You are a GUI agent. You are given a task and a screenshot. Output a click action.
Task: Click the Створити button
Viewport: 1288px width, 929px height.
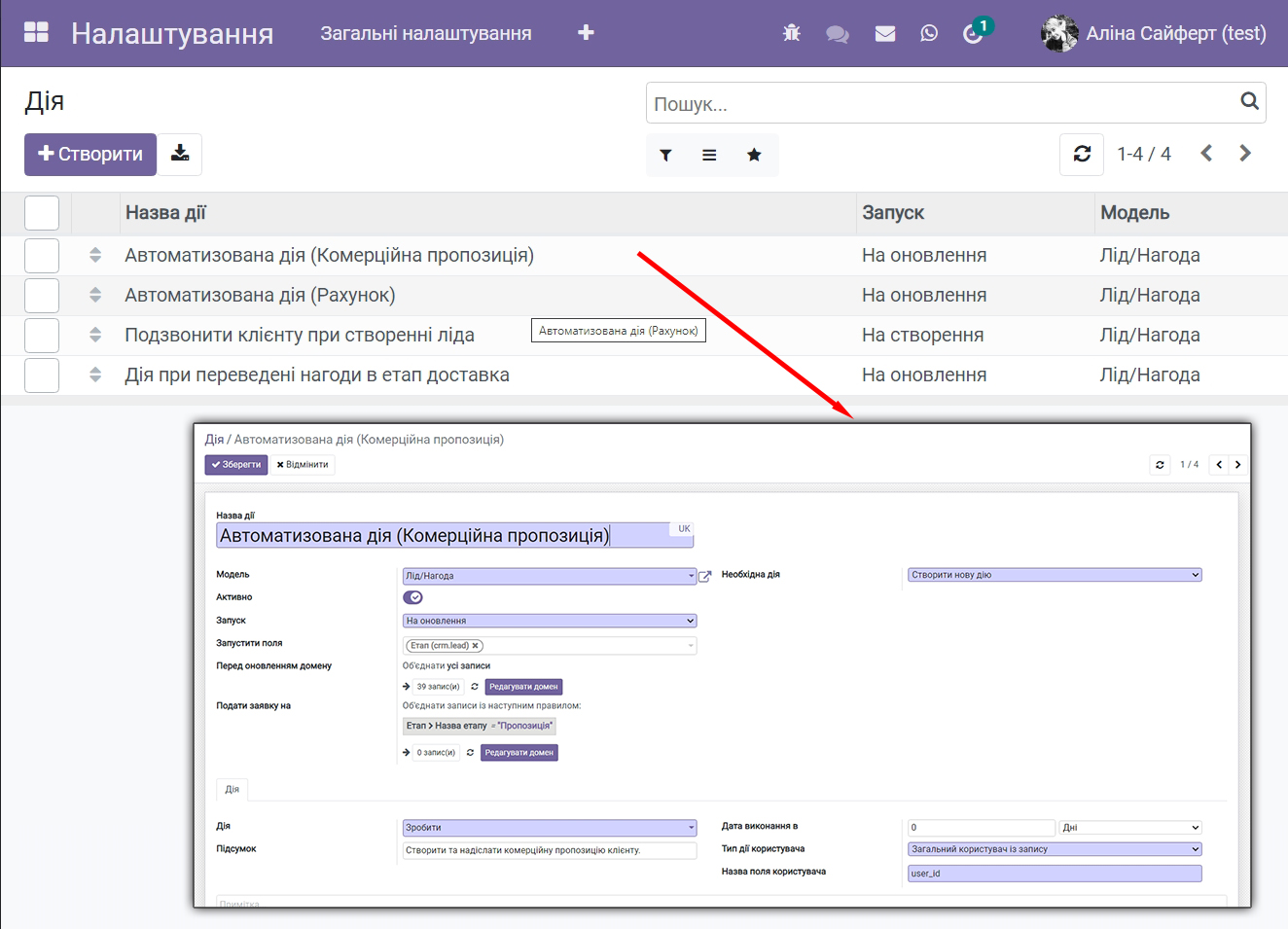90,154
